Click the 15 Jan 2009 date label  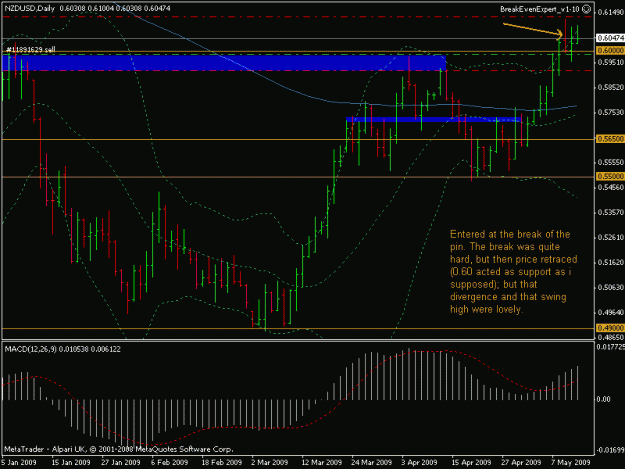coord(71,462)
